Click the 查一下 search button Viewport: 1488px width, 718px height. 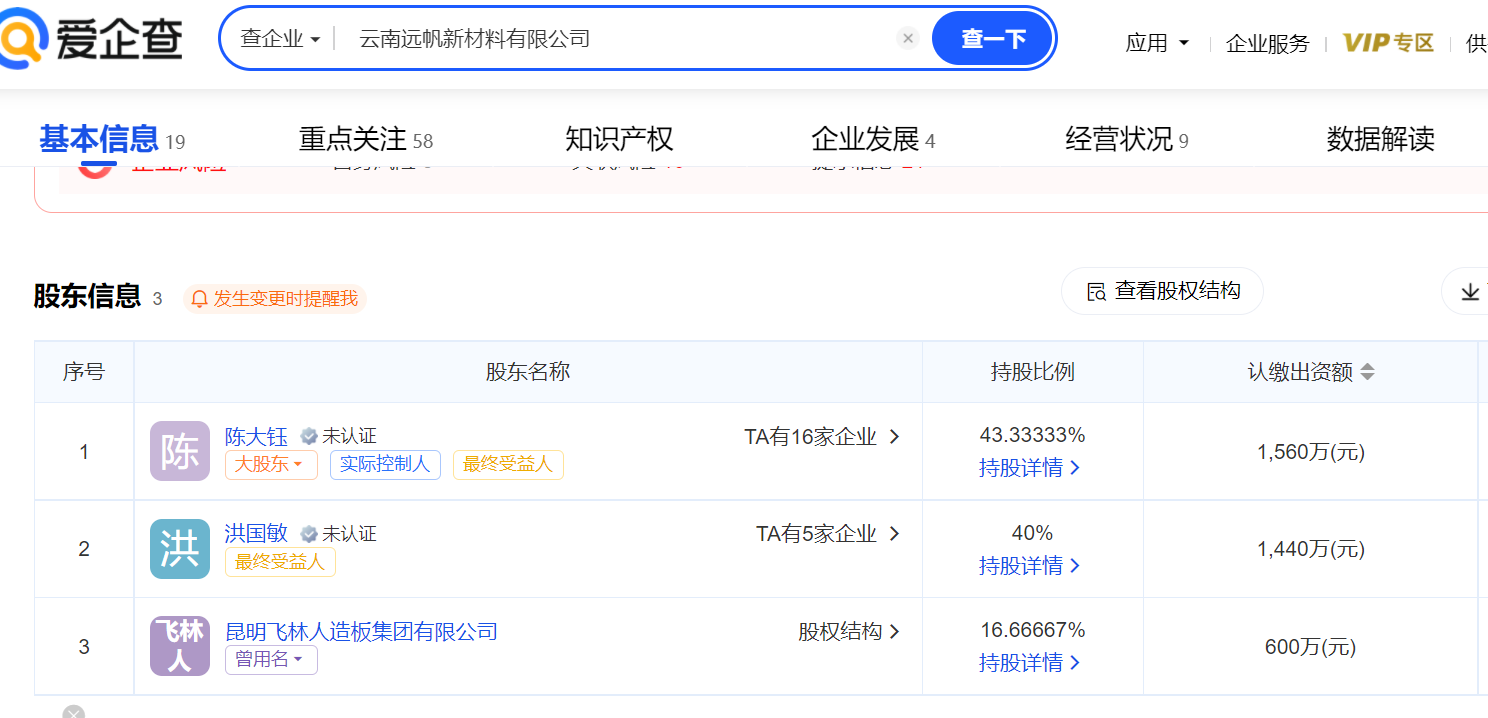point(993,39)
